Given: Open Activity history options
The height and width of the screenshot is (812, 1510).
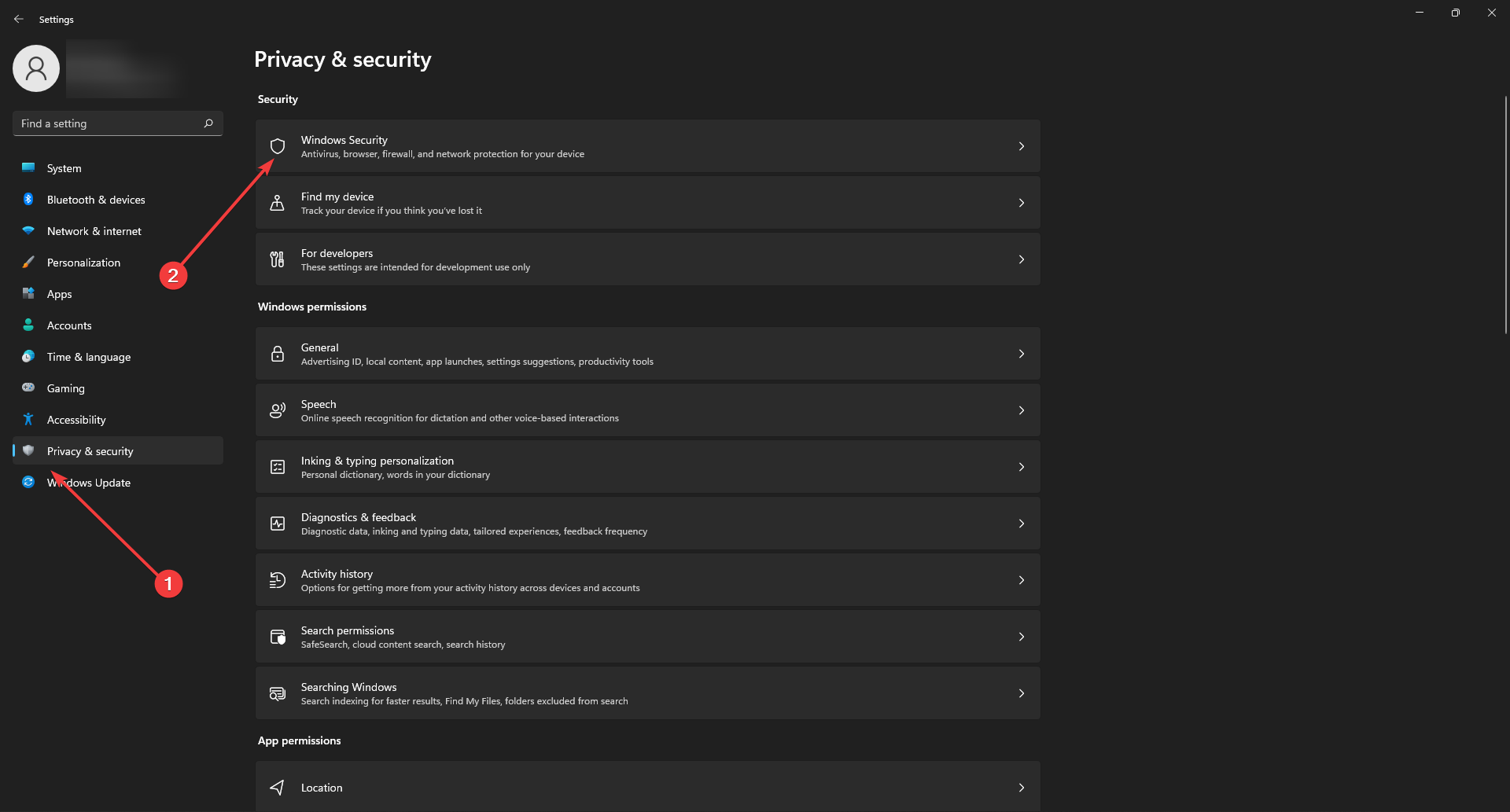Looking at the screenshot, I should (x=648, y=580).
